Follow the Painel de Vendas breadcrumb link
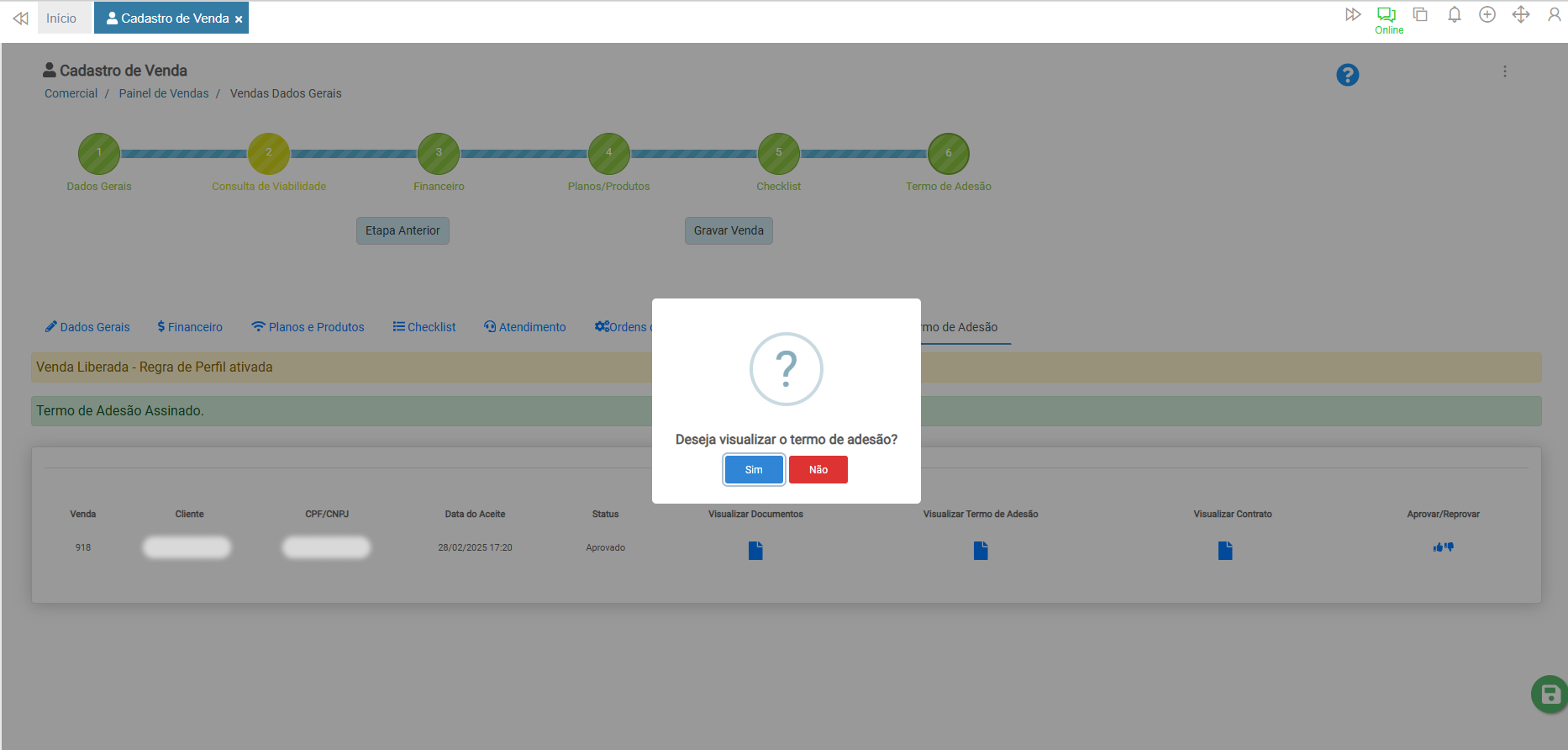 164,93
